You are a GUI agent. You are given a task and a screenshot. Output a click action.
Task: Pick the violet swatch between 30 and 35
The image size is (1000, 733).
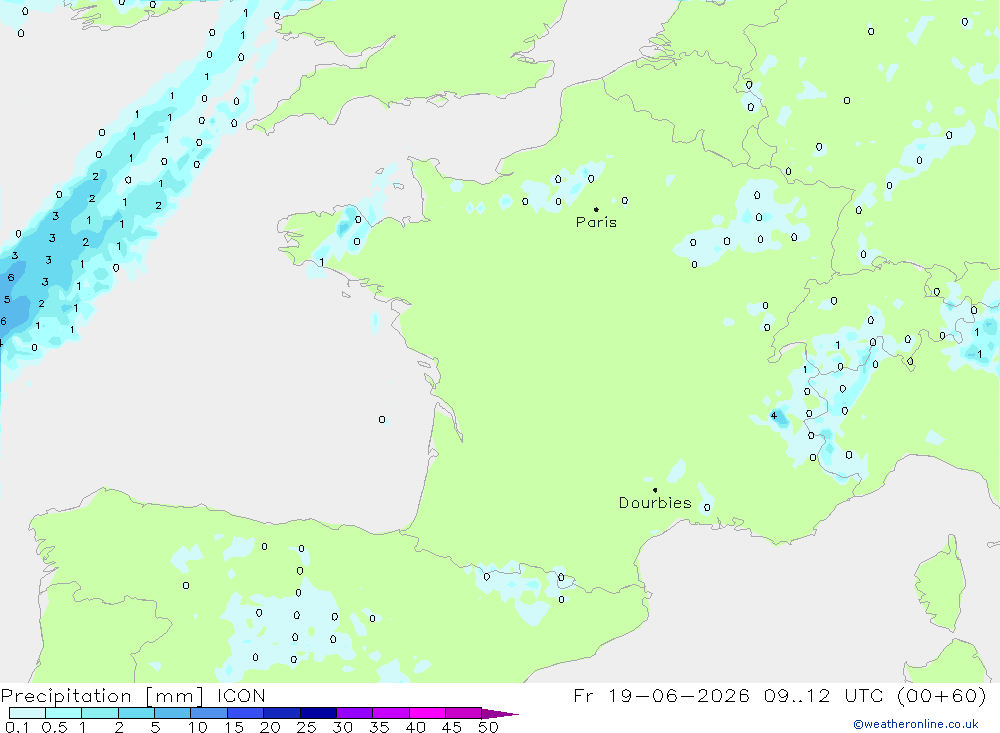click(x=355, y=713)
